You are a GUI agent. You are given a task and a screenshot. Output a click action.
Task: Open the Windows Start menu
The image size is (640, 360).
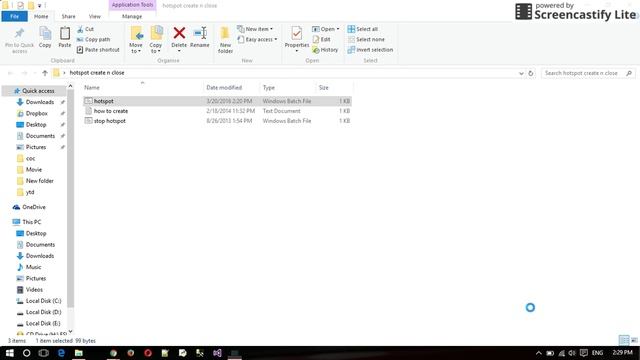[10, 353]
